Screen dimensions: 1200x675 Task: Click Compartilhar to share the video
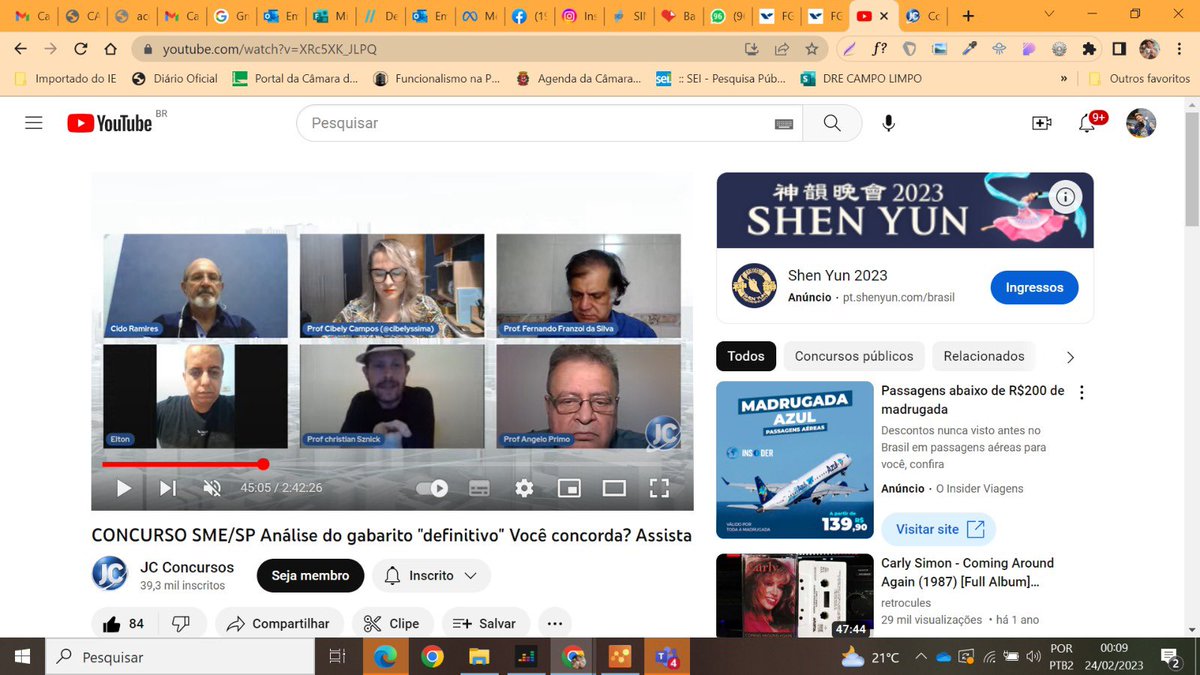(x=279, y=623)
